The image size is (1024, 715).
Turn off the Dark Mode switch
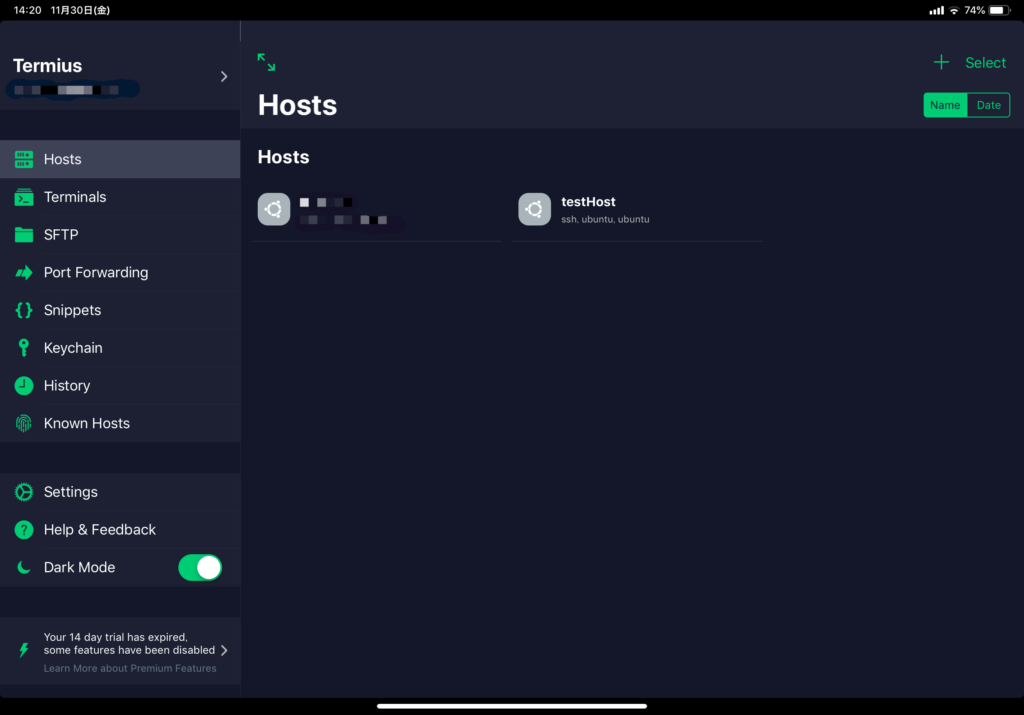[200, 567]
